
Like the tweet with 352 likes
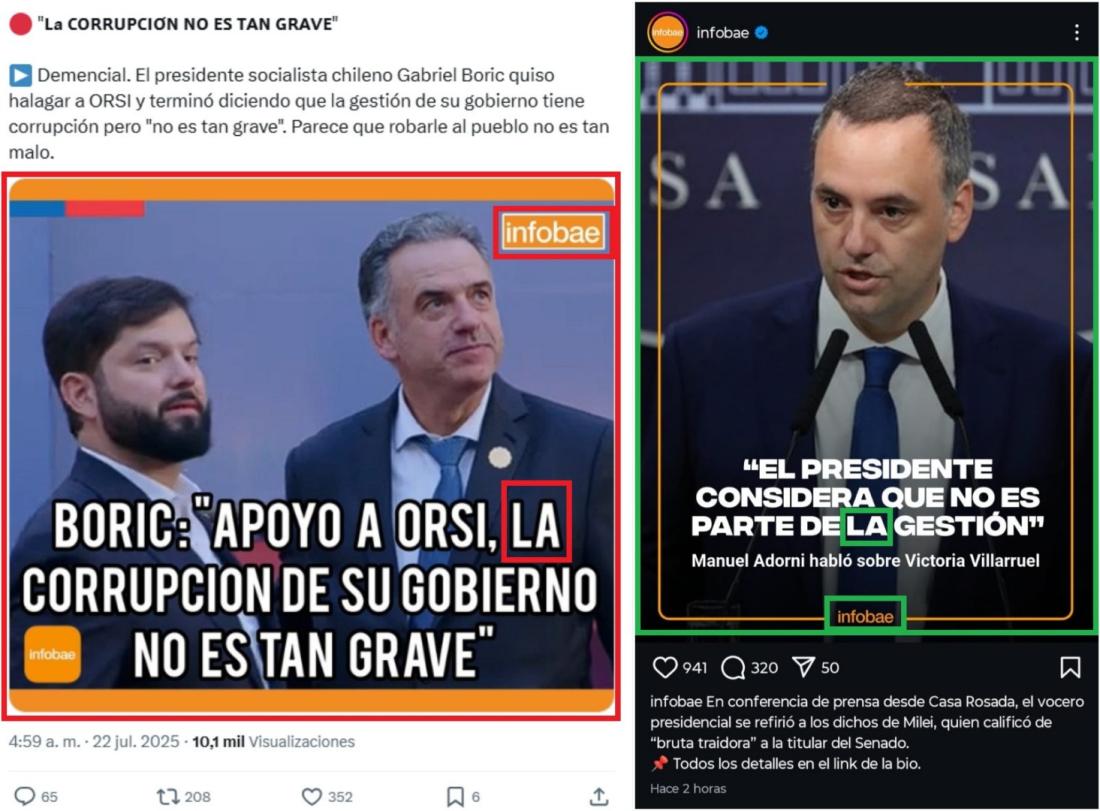point(311,796)
